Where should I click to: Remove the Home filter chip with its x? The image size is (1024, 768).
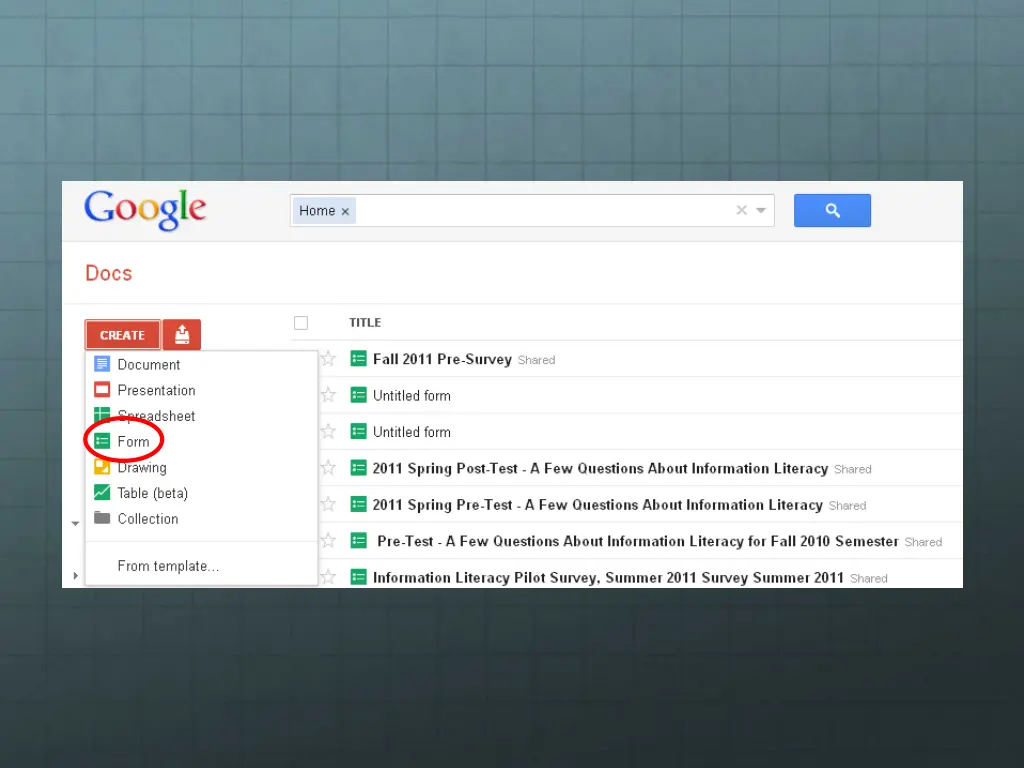(x=345, y=212)
